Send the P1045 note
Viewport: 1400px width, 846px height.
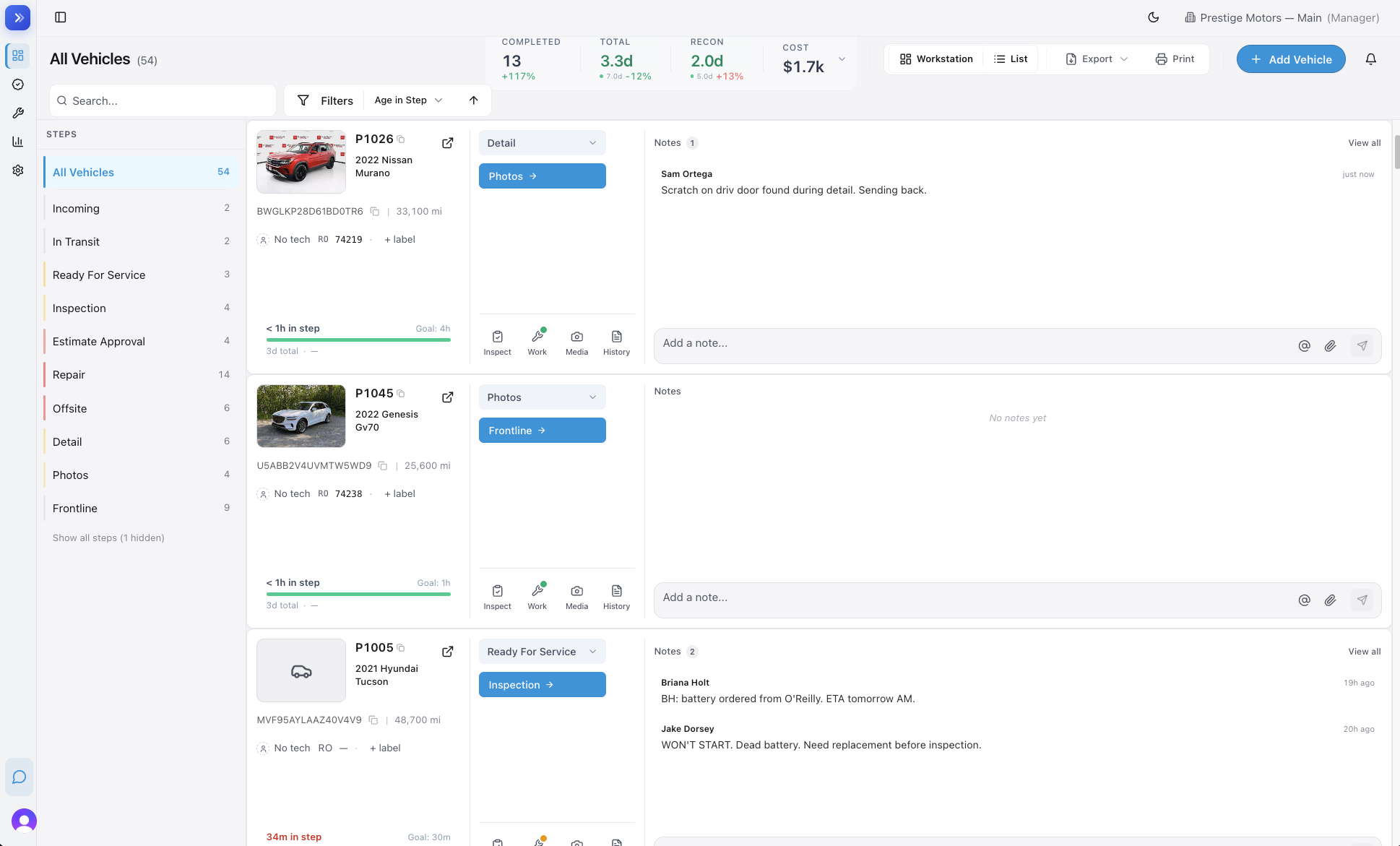pos(1362,600)
